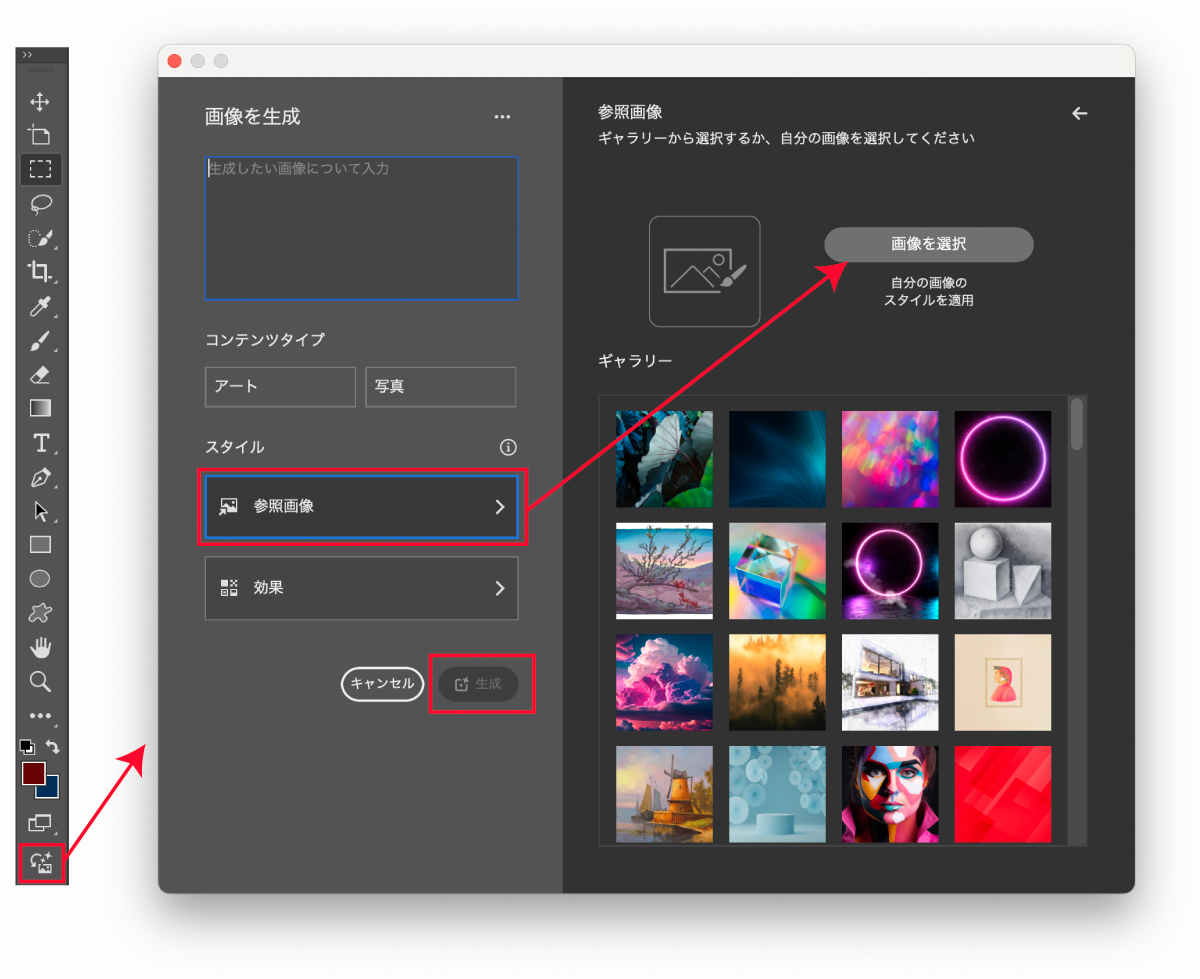Select the dark blue waves gallery thumbnail

pyautogui.click(x=778, y=459)
